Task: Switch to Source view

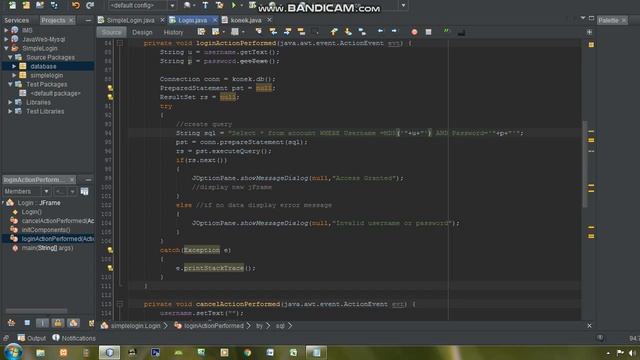Action: pos(111,32)
